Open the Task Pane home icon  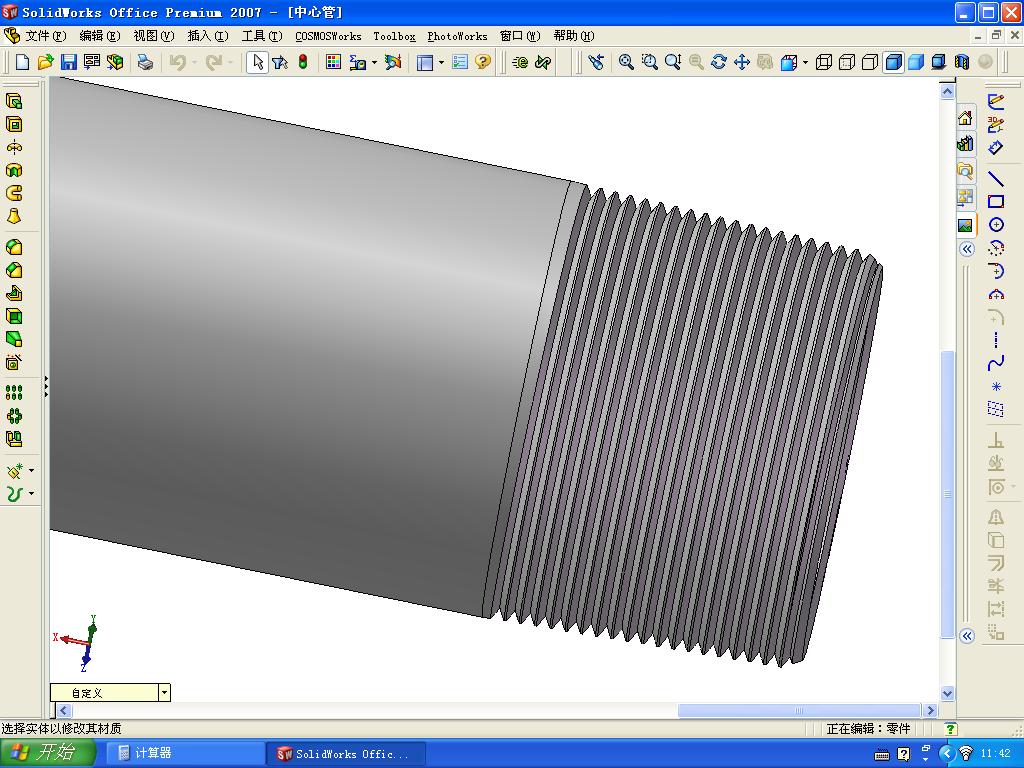(x=965, y=118)
